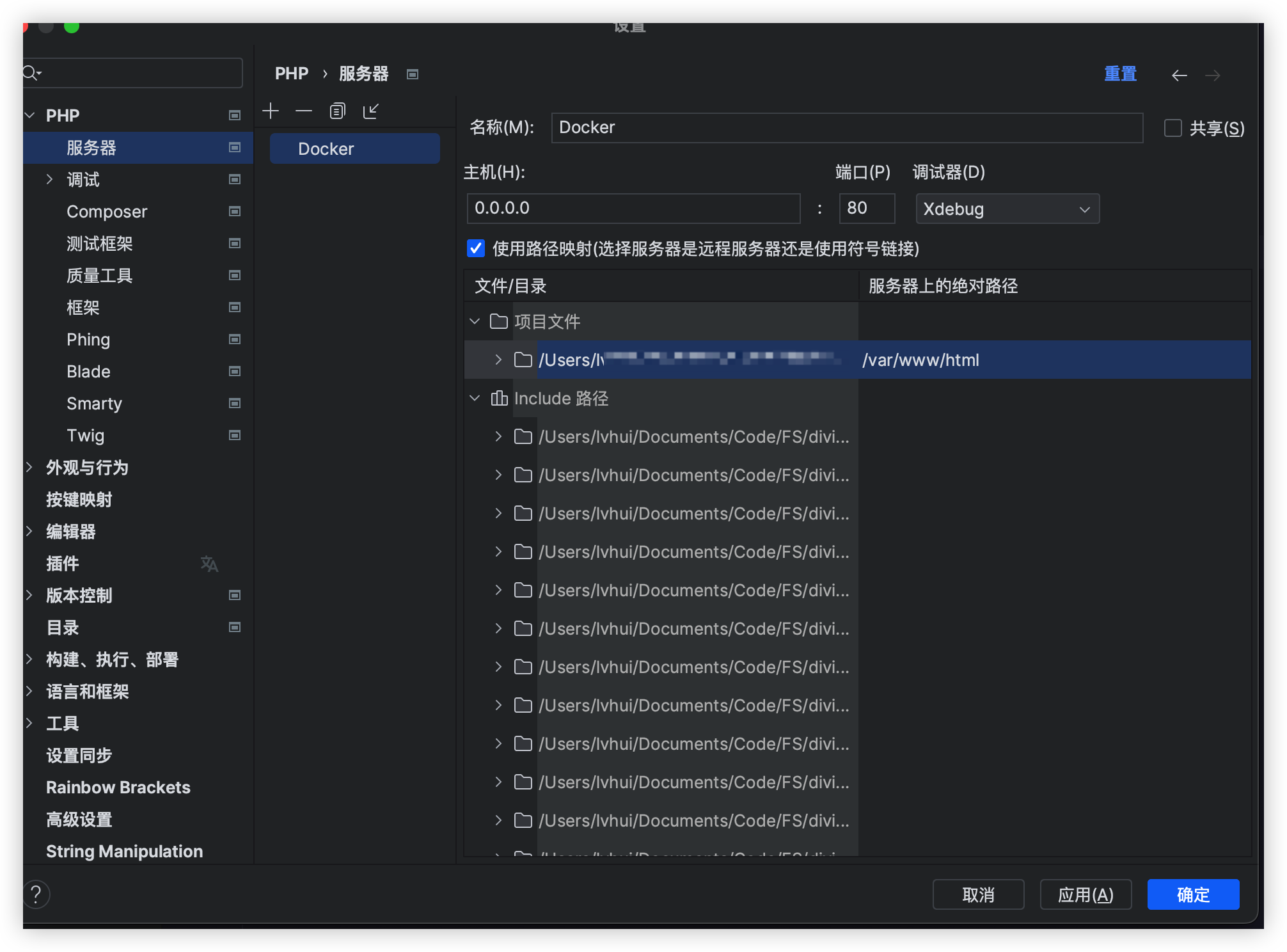
Task: Click project-level icon beside 质量工具
Action: [x=235, y=275]
